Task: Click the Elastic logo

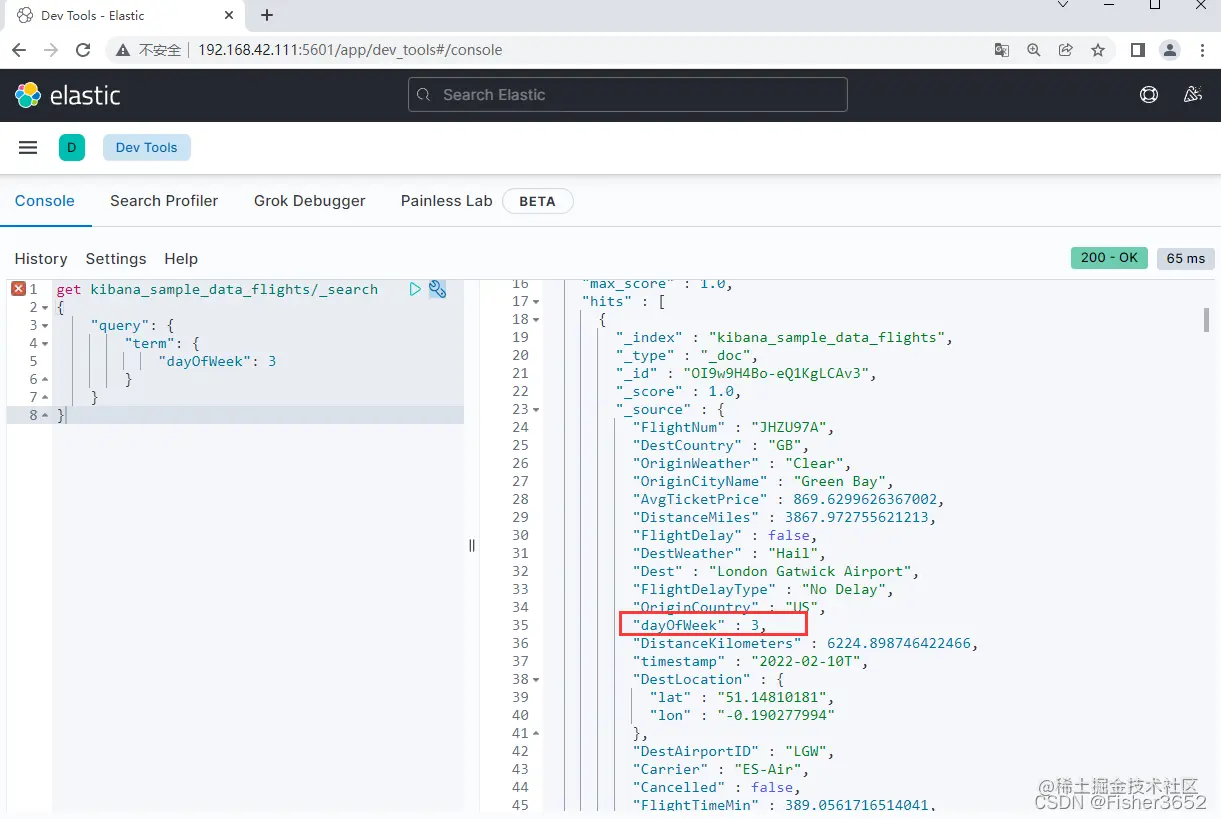Action: pos(67,95)
